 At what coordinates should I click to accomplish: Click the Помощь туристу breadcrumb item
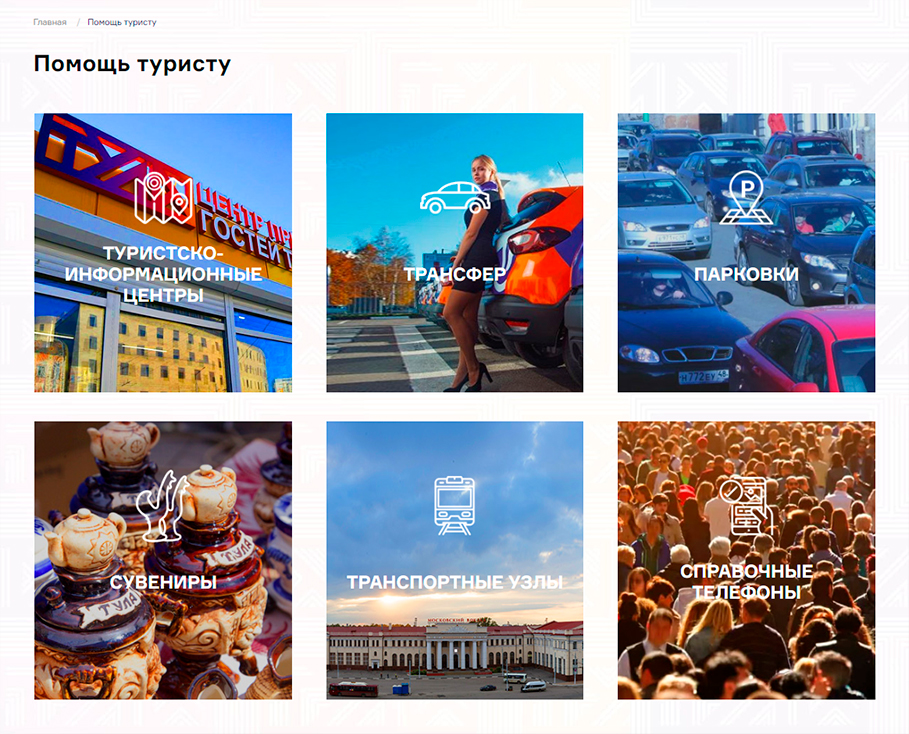pyautogui.click(x=122, y=22)
